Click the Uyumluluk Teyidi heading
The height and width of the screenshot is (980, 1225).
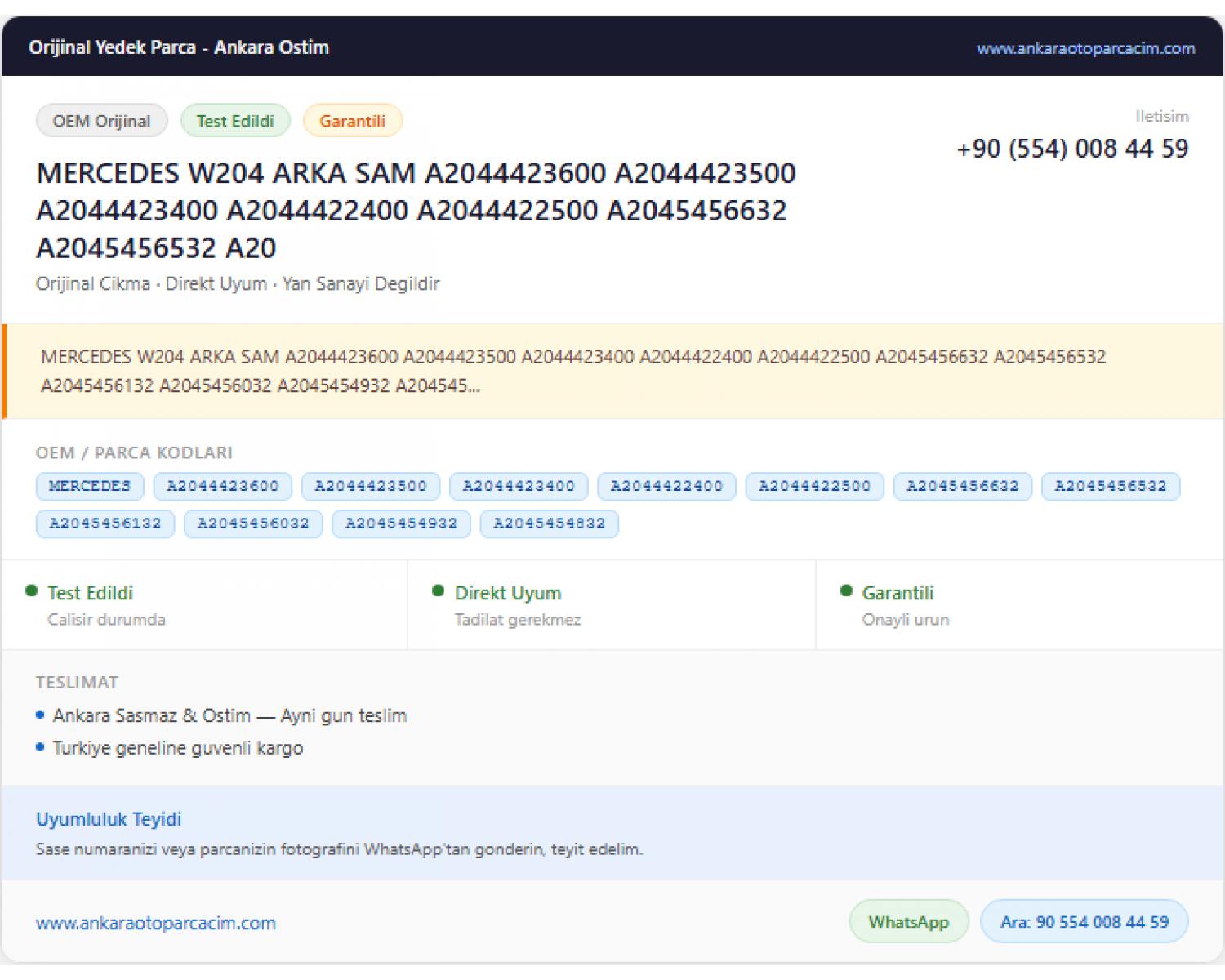[x=109, y=819]
